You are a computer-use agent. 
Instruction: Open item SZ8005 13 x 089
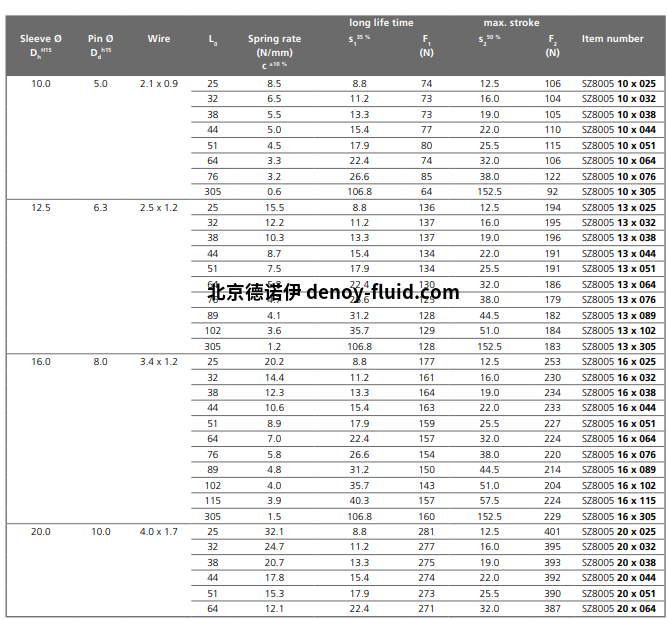(618, 315)
